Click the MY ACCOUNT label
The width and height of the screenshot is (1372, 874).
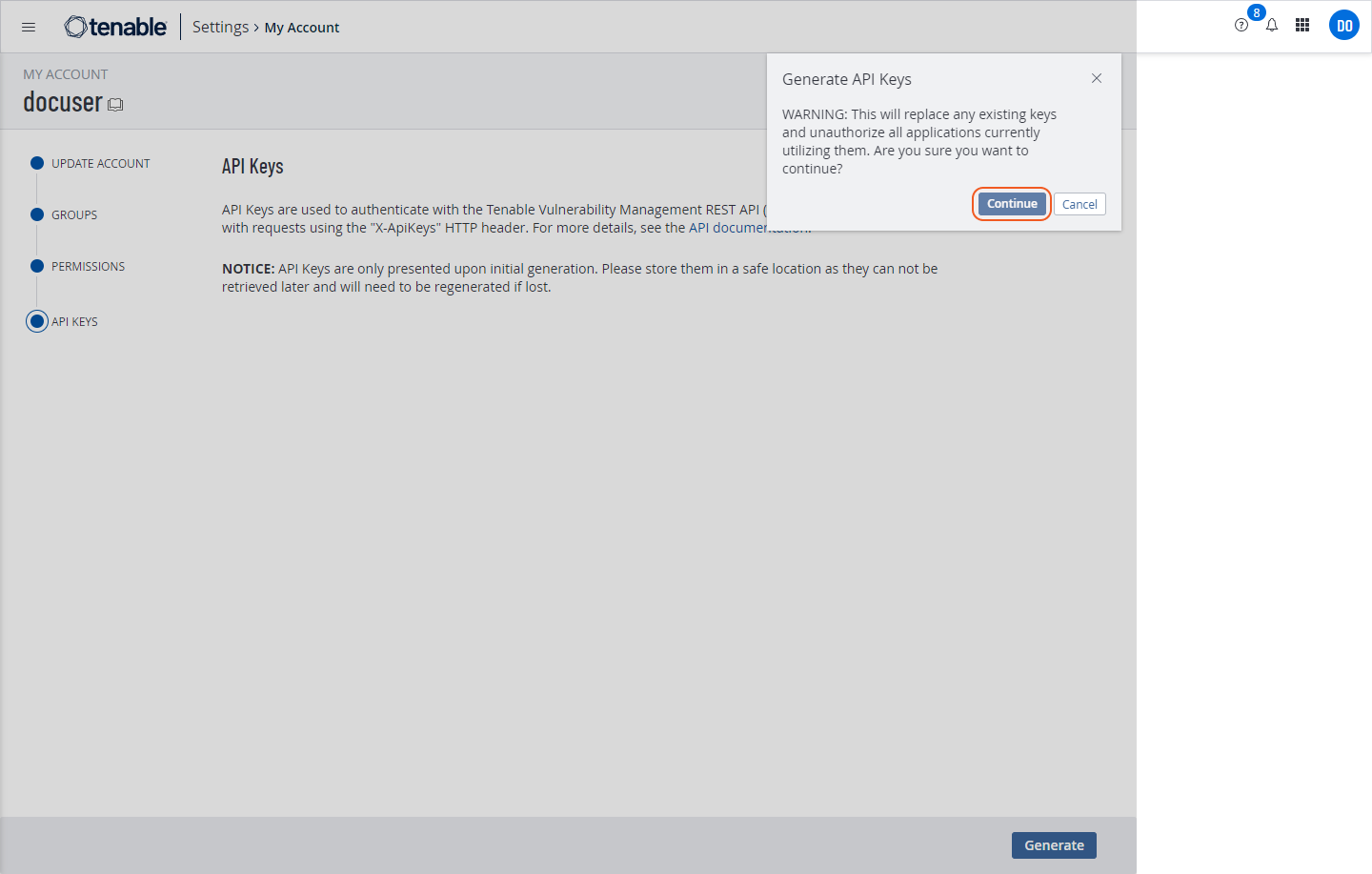66,74
